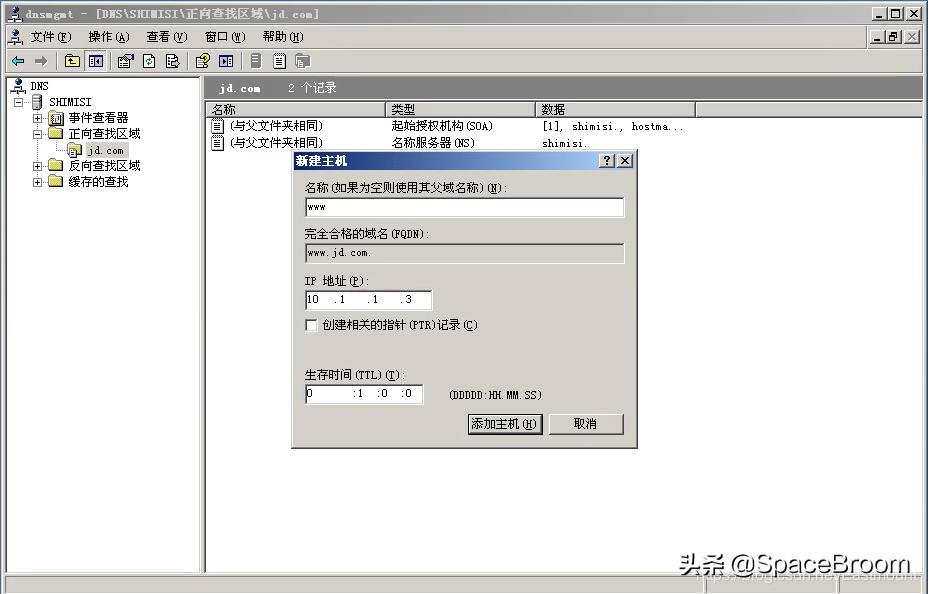928x594 pixels.
Task: Open the 查看(V) menu
Action: (x=166, y=37)
